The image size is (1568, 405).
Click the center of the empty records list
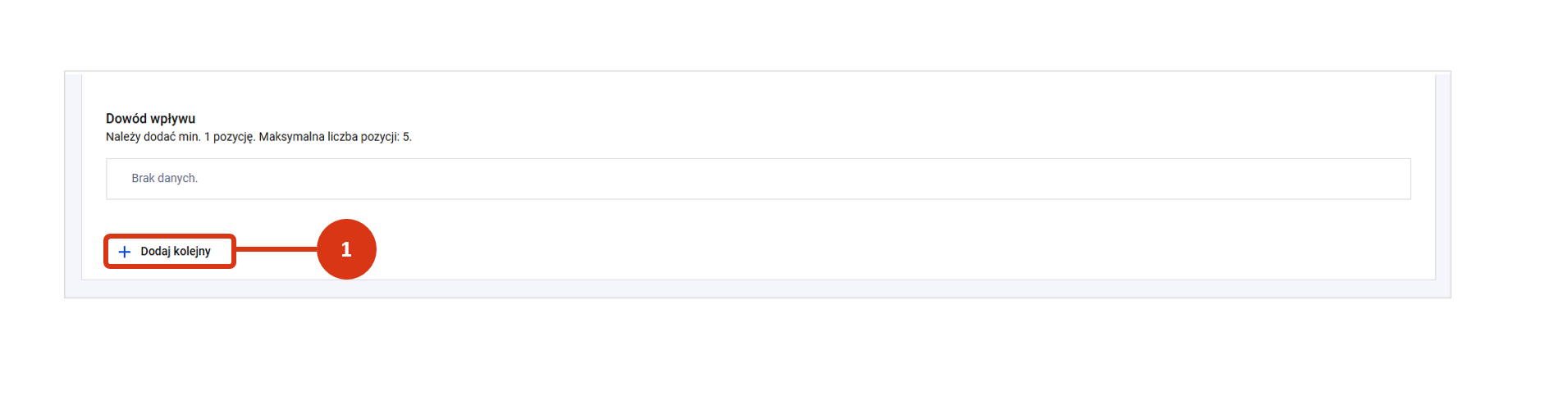758,179
